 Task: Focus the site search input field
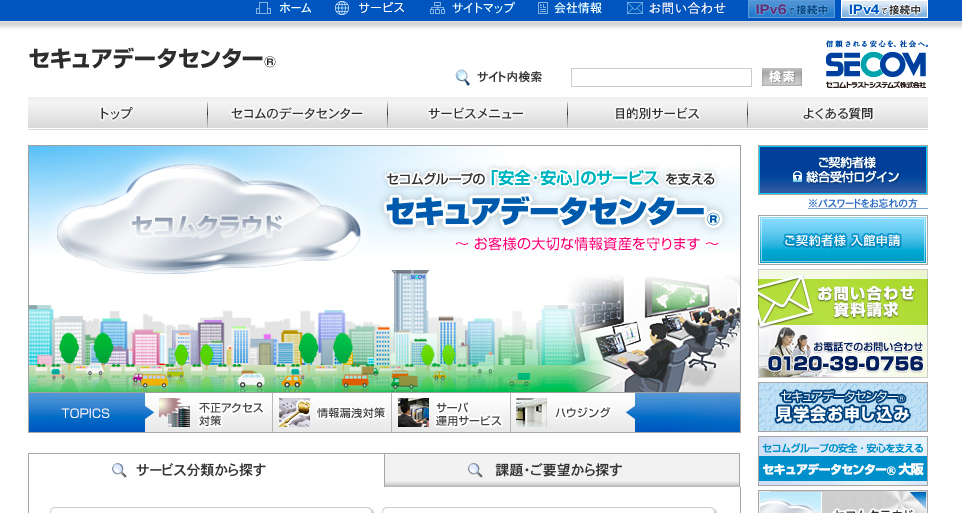coord(661,77)
